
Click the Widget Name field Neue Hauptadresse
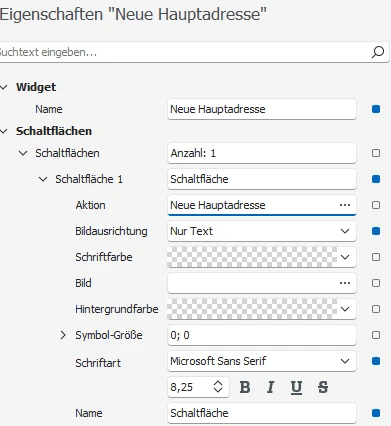[262, 109]
